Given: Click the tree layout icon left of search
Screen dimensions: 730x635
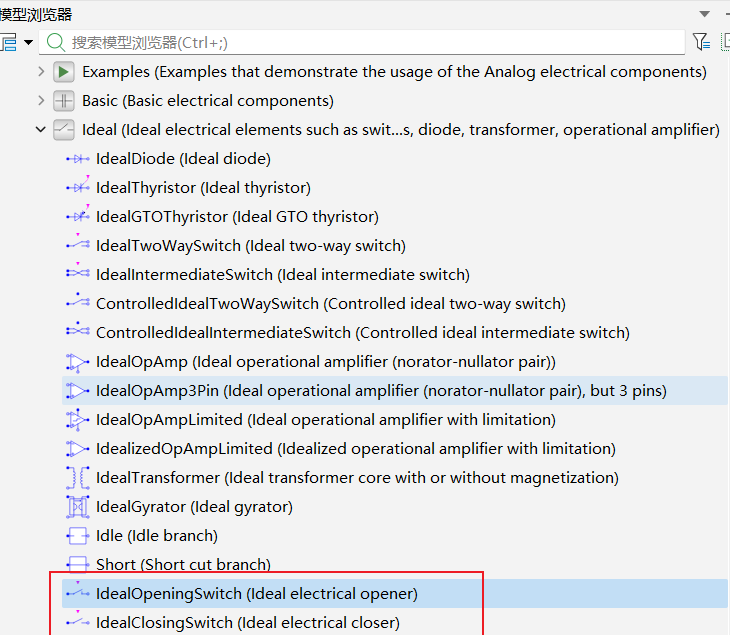Looking at the screenshot, I should [8, 42].
